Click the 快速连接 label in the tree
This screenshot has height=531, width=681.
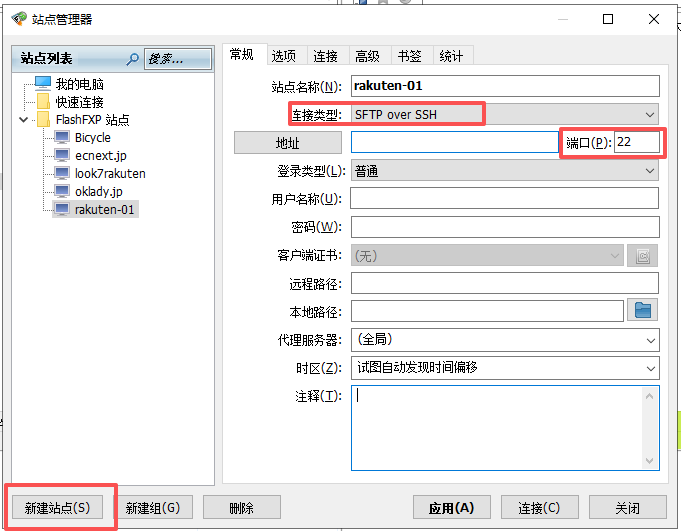pos(79,102)
